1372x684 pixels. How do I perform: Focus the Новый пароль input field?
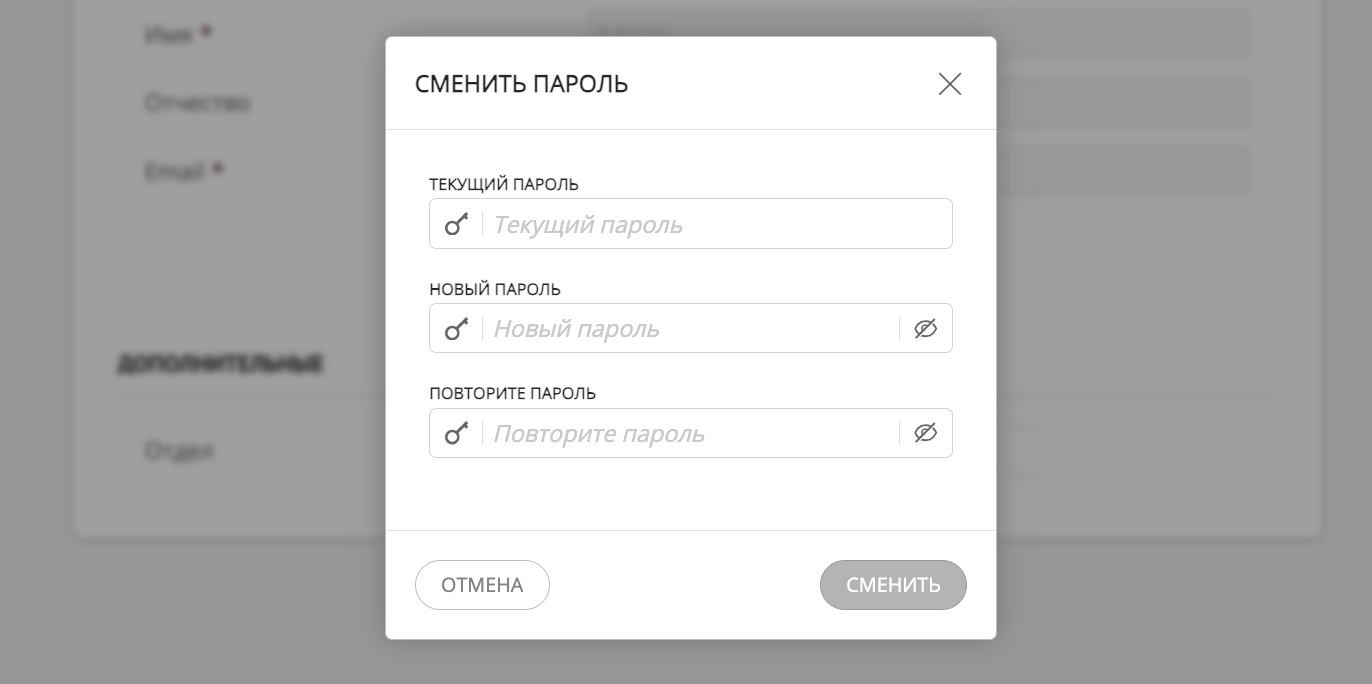[x=690, y=328]
